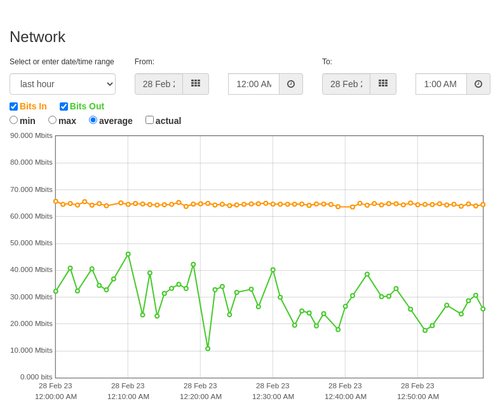
Task: Open the From time clock picker icon
Action: click(x=291, y=84)
